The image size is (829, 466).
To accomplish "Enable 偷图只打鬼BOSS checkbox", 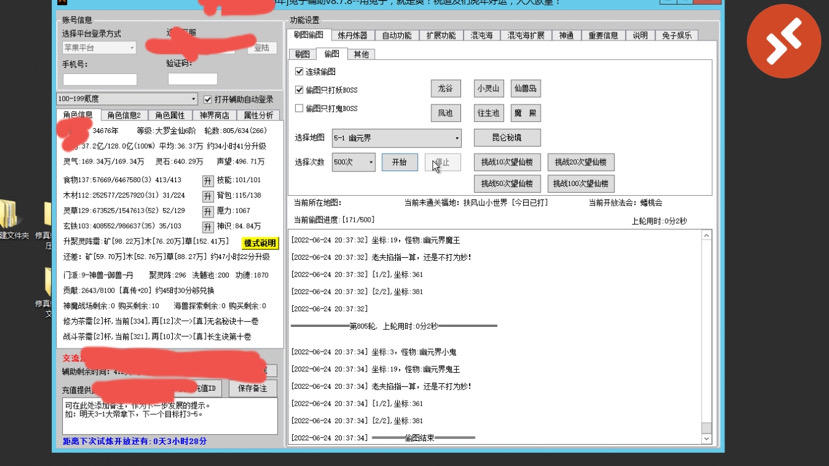I will pos(299,108).
